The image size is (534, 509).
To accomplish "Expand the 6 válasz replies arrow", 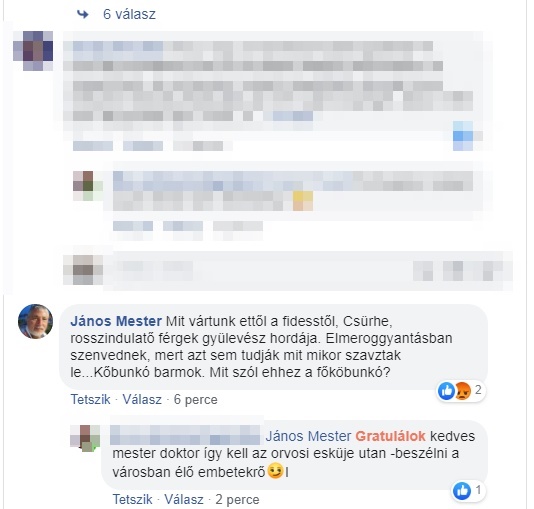I will click(x=83, y=14).
